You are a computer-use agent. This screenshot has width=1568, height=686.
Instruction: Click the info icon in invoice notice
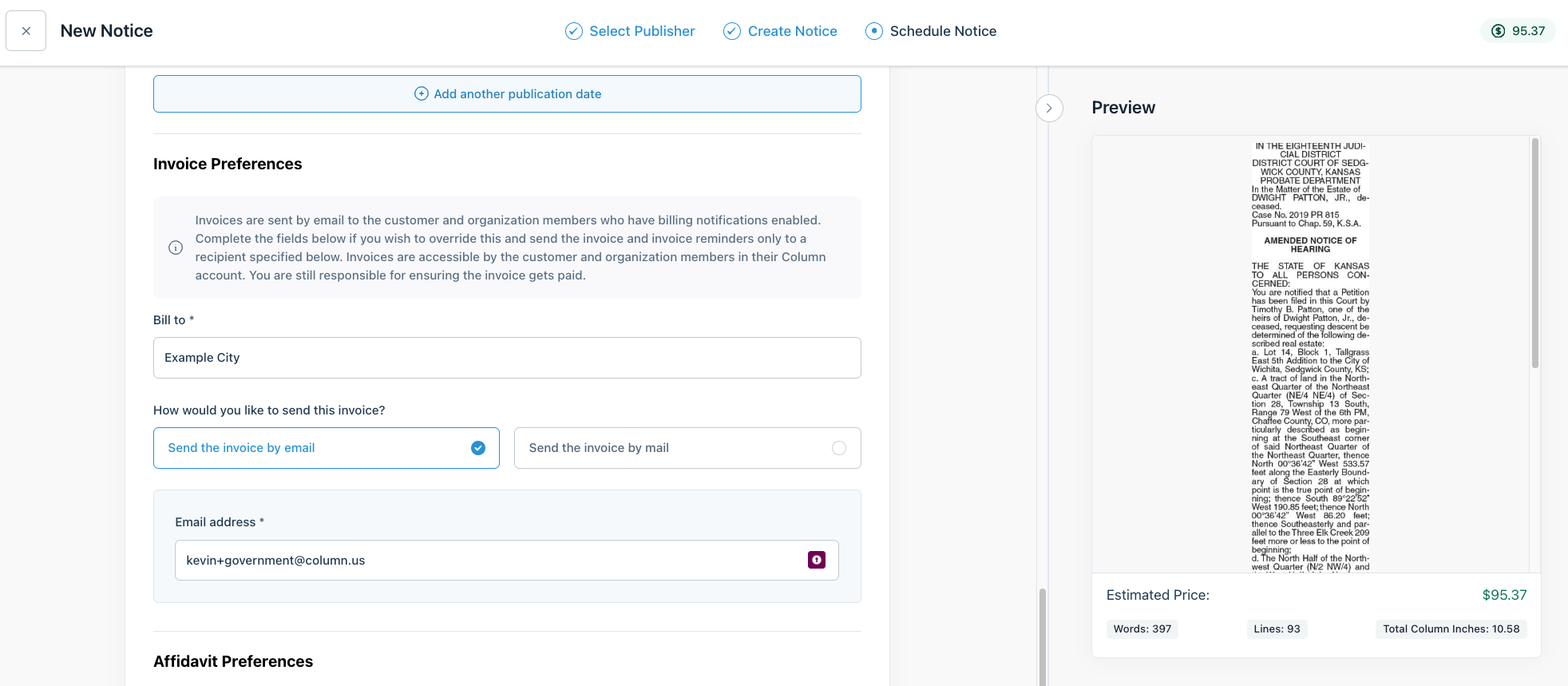point(176,248)
